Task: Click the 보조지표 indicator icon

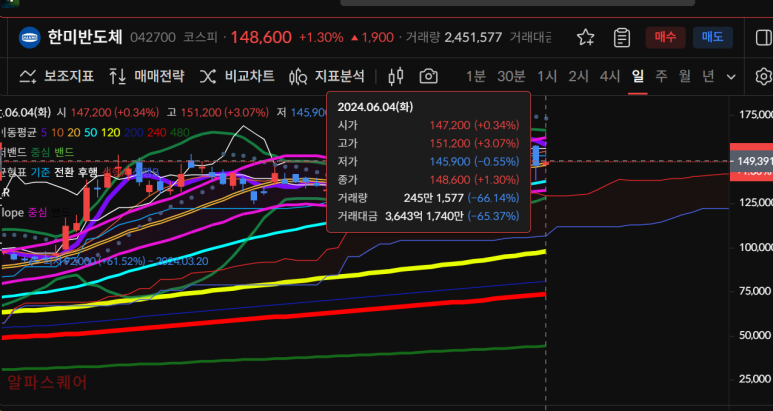Action: pos(28,76)
